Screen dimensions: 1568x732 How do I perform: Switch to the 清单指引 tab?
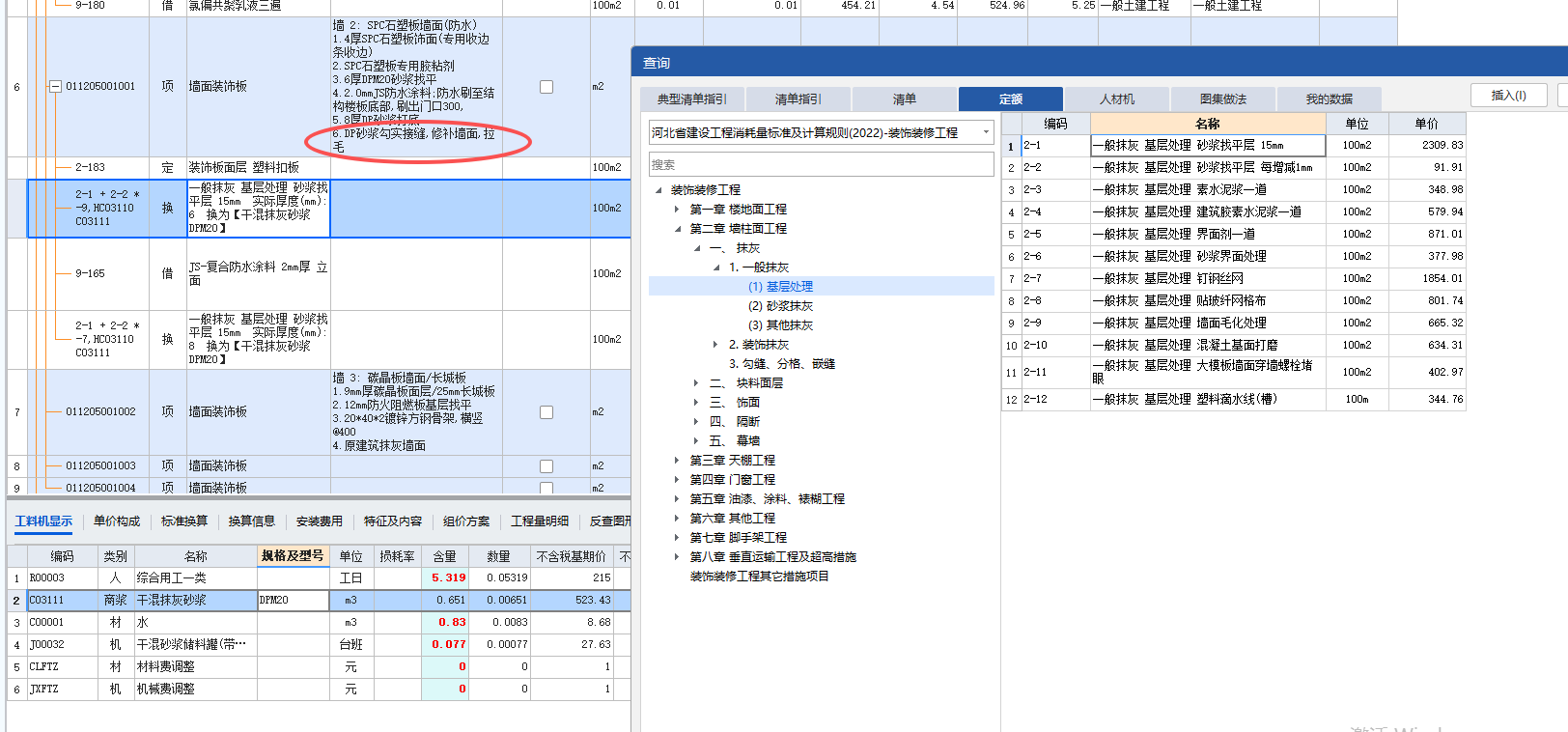(x=798, y=99)
